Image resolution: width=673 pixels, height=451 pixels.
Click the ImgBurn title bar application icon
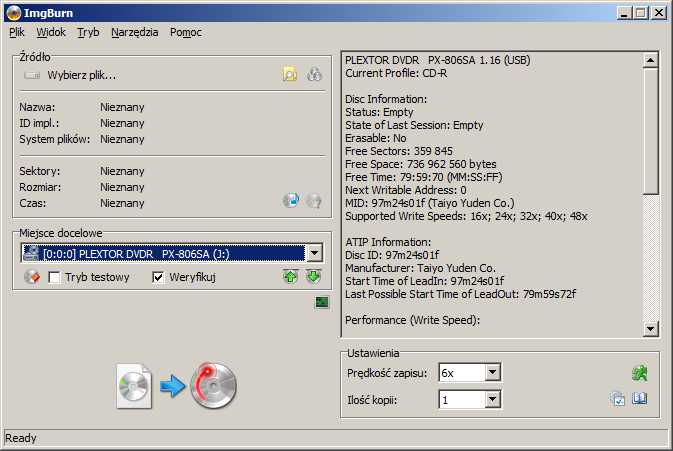pyautogui.click(x=14, y=13)
